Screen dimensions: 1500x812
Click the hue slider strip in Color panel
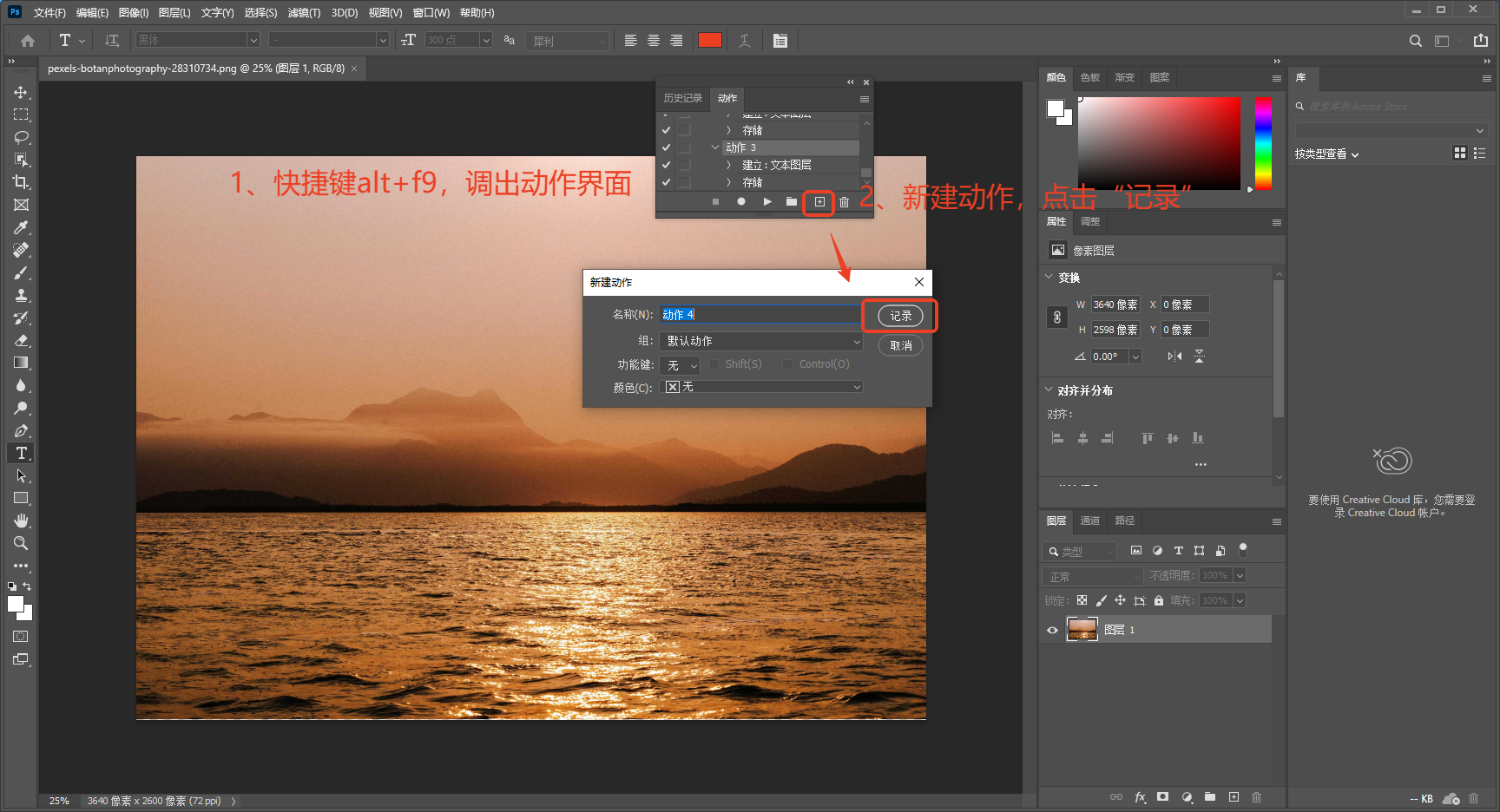[1263, 143]
